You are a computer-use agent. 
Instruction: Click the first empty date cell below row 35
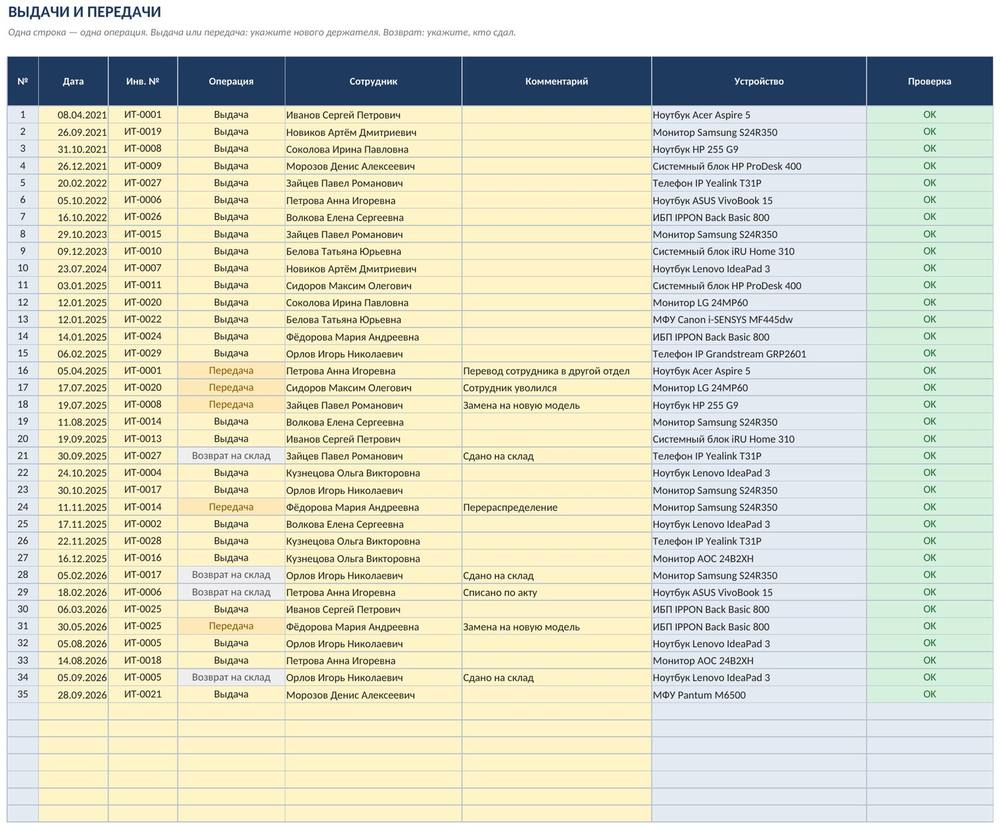point(73,712)
